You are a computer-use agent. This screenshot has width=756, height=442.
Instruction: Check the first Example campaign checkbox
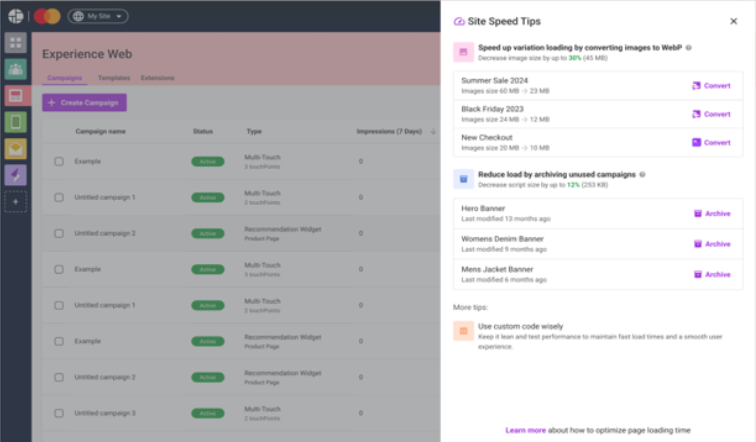tap(59, 161)
